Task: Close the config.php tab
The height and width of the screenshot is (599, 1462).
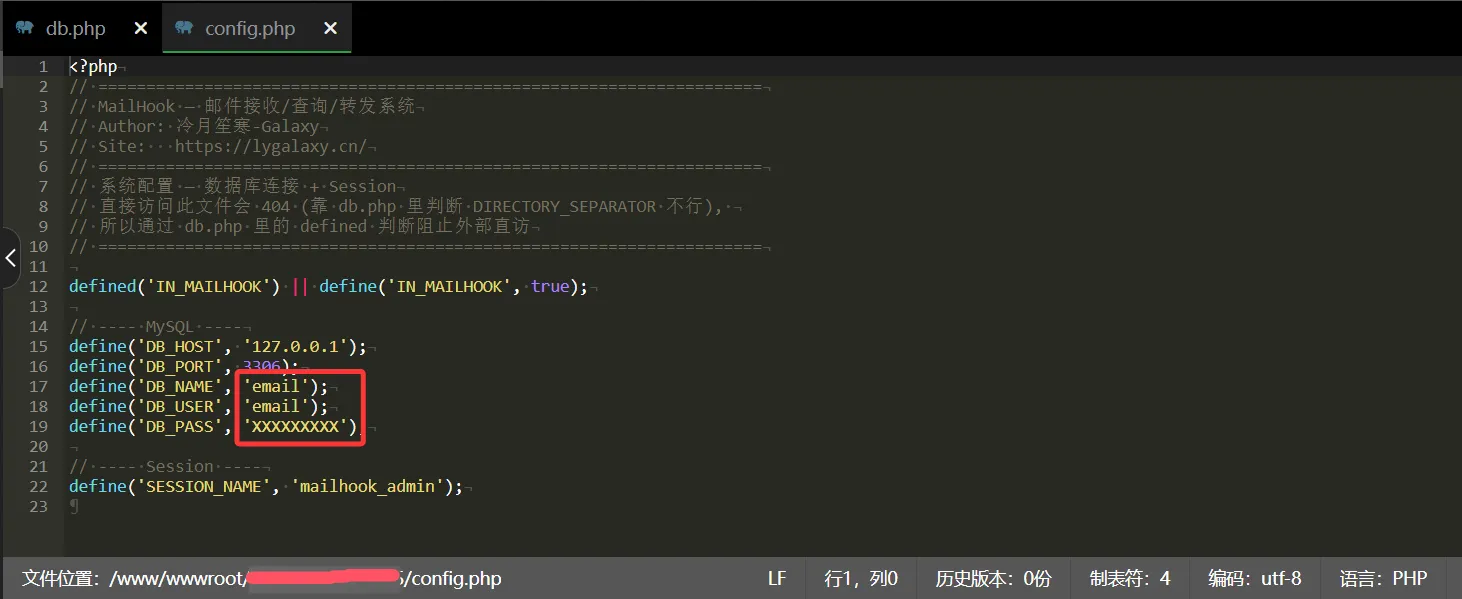Action: (x=330, y=29)
